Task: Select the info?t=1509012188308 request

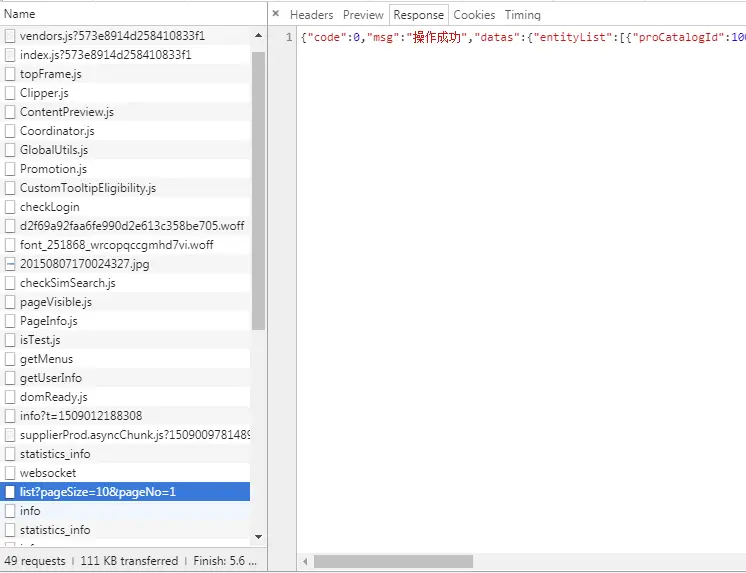Action: 125,416
